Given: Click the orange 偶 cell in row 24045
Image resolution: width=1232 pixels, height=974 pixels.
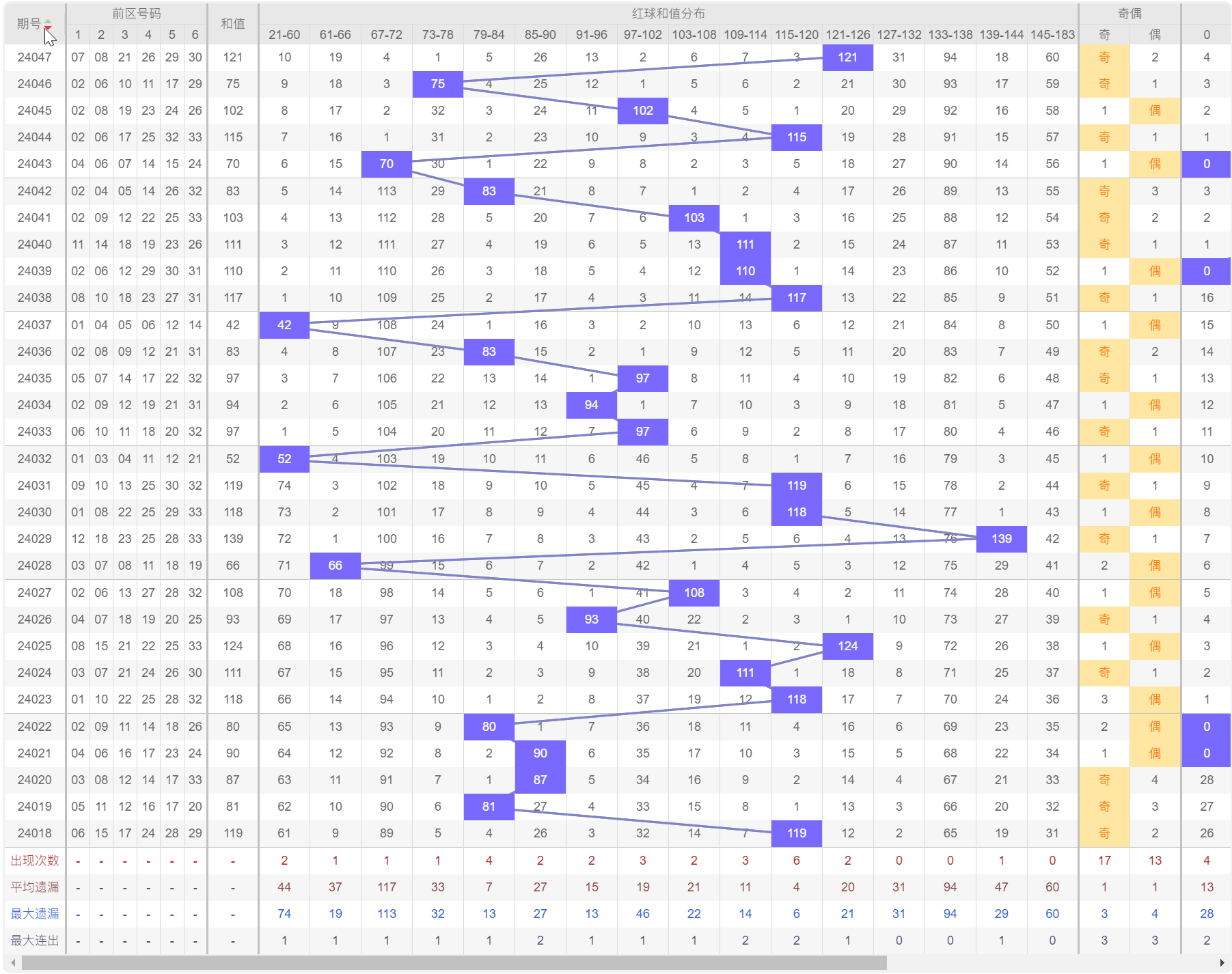Looking at the screenshot, I should tap(1155, 111).
